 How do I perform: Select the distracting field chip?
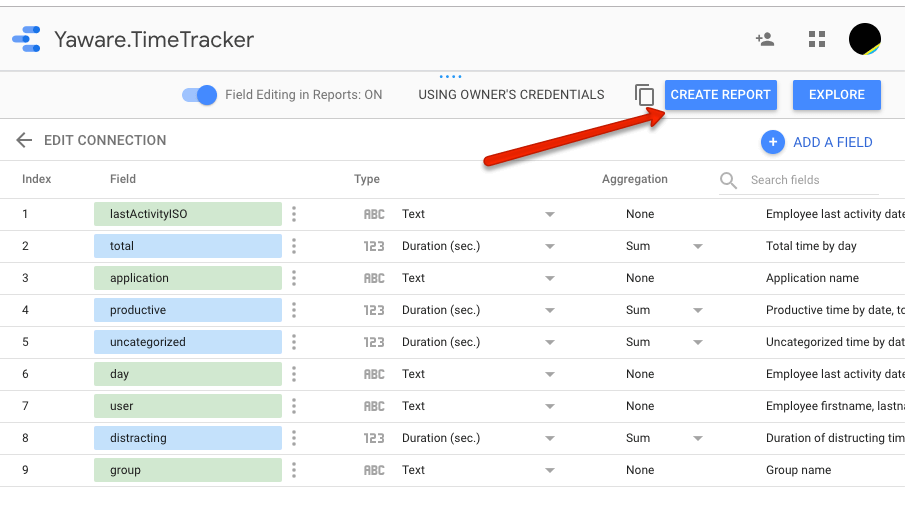point(188,439)
